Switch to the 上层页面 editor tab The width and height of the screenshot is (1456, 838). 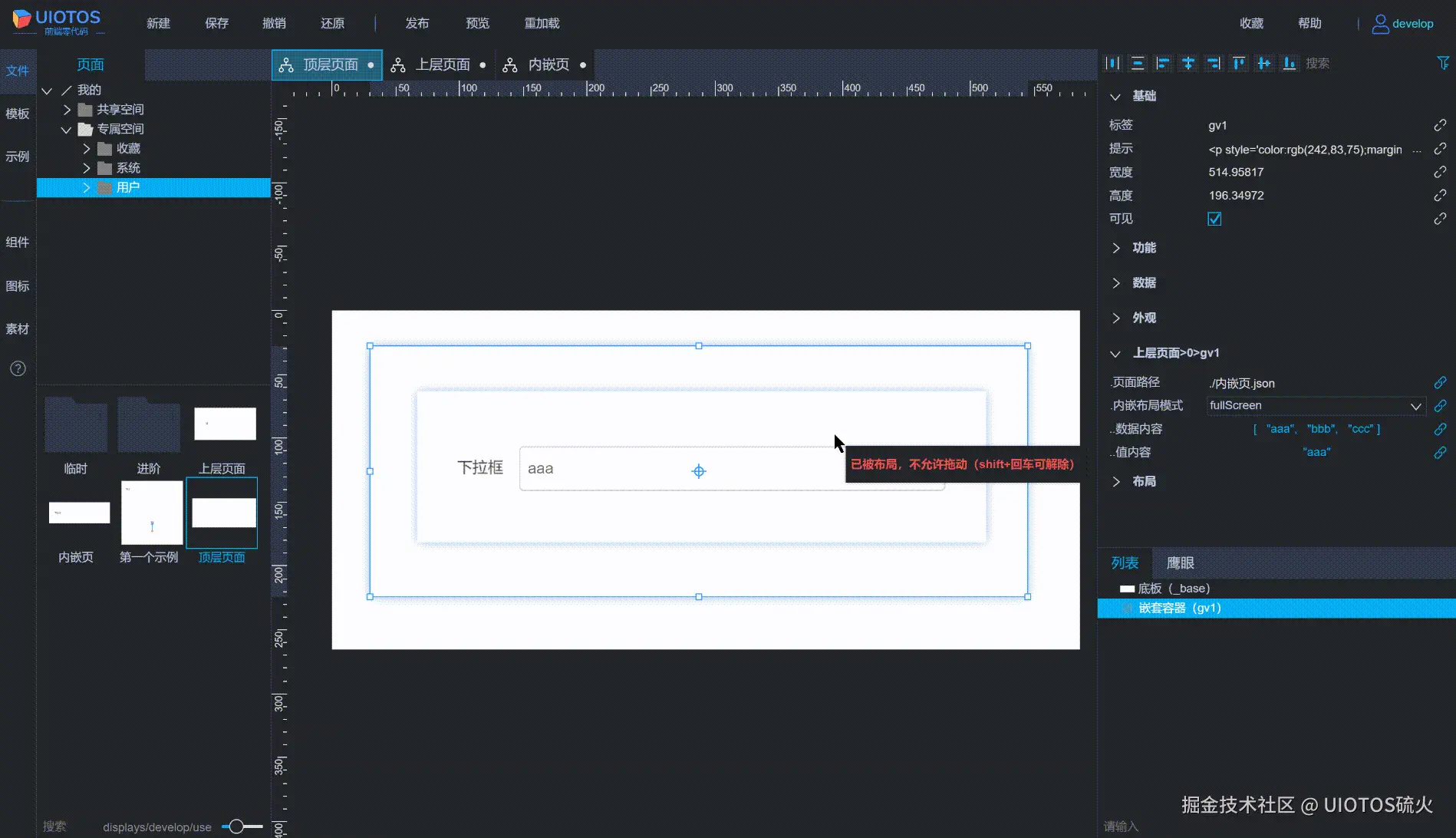coord(439,65)
